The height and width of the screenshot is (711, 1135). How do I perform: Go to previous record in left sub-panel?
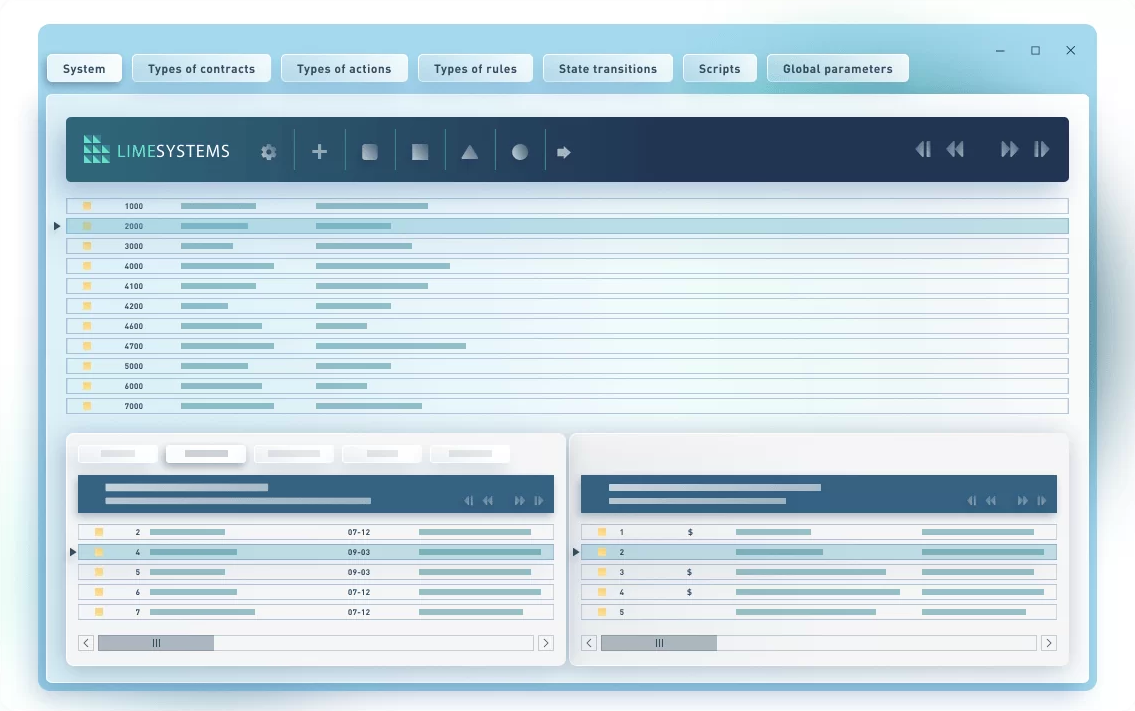pos(488,500)
